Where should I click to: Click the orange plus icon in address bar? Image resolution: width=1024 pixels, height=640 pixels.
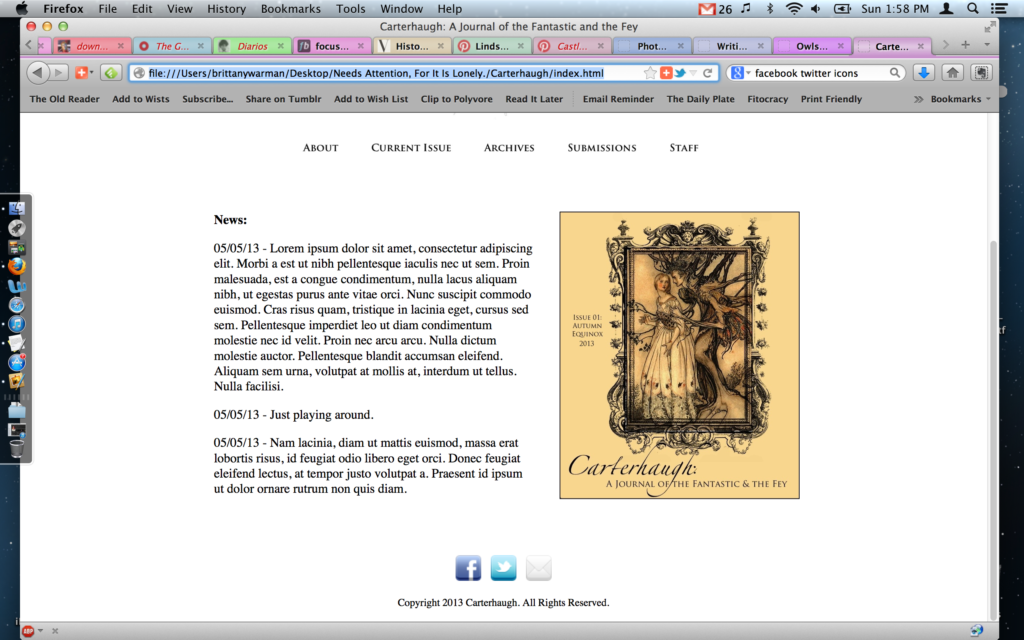pos(665,73)
